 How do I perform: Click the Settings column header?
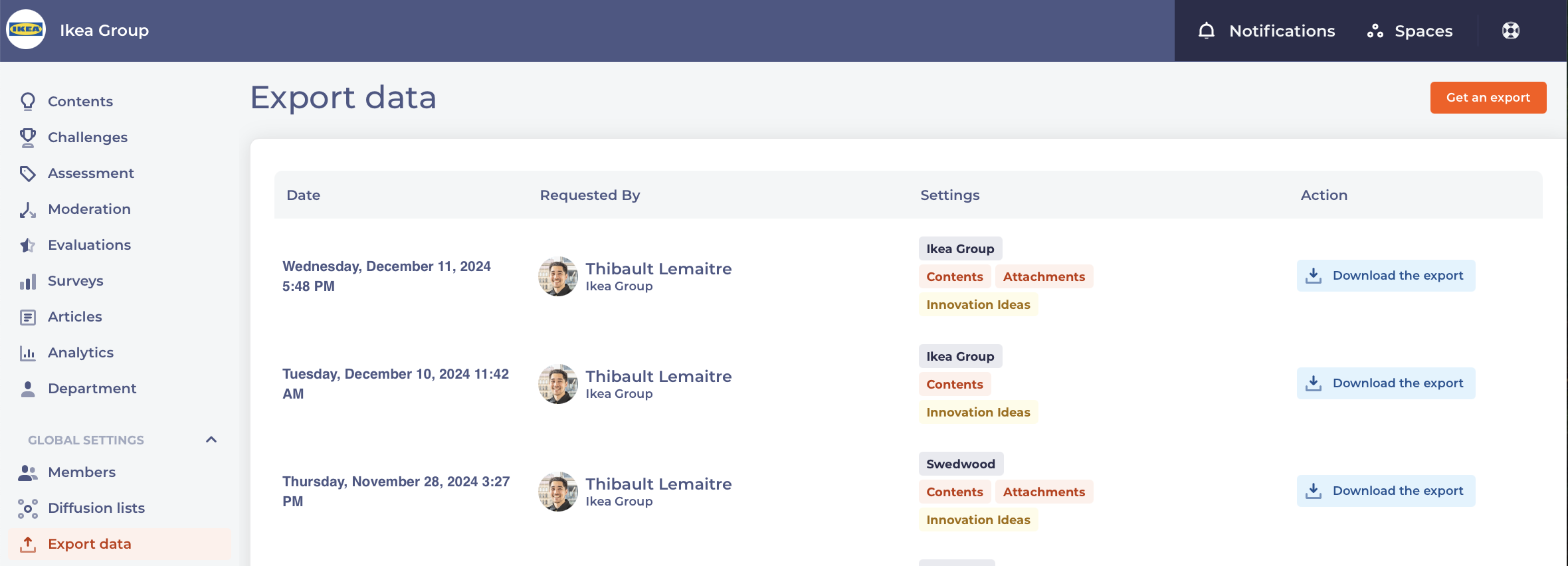(950, 195)
